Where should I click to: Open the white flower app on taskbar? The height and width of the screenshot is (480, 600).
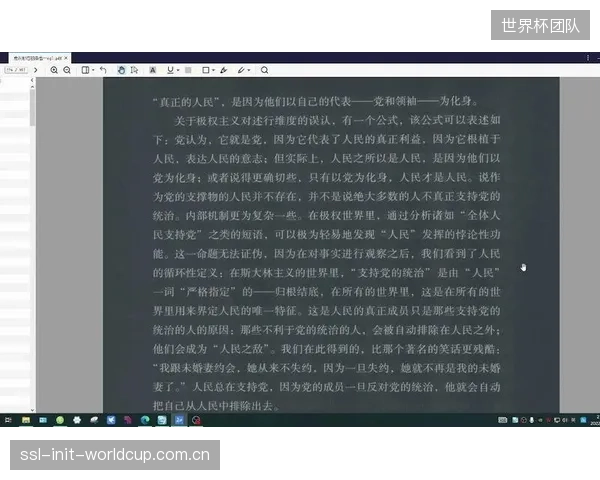77,420
